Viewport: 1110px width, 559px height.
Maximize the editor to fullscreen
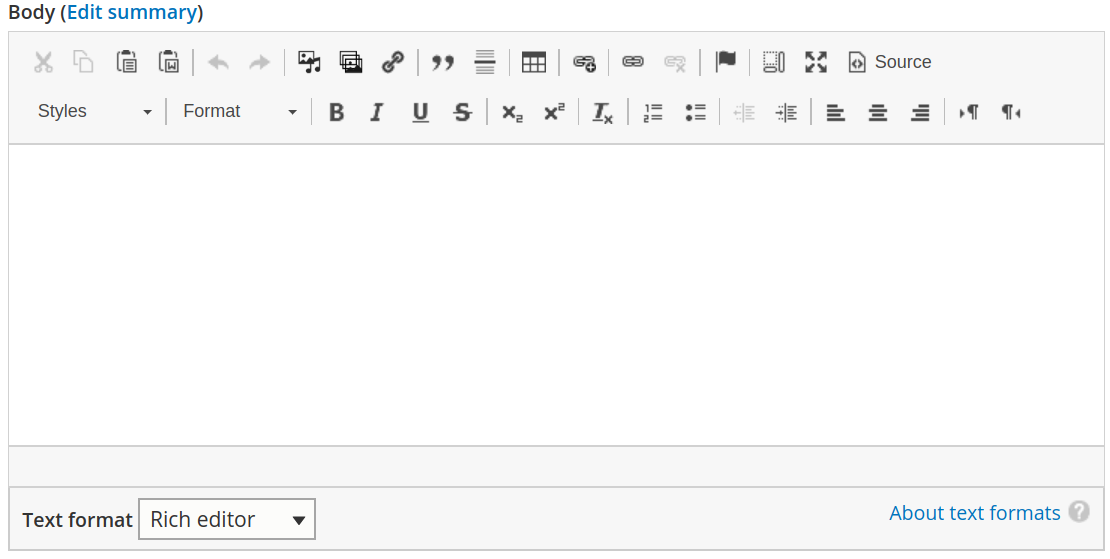pyautogui.click(x=816, y=62)
